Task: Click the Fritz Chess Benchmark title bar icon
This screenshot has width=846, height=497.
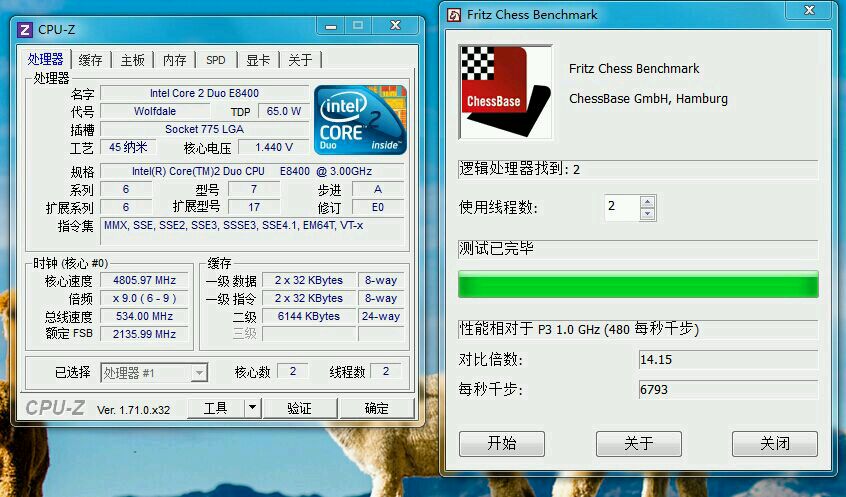Action: (454, 15)
